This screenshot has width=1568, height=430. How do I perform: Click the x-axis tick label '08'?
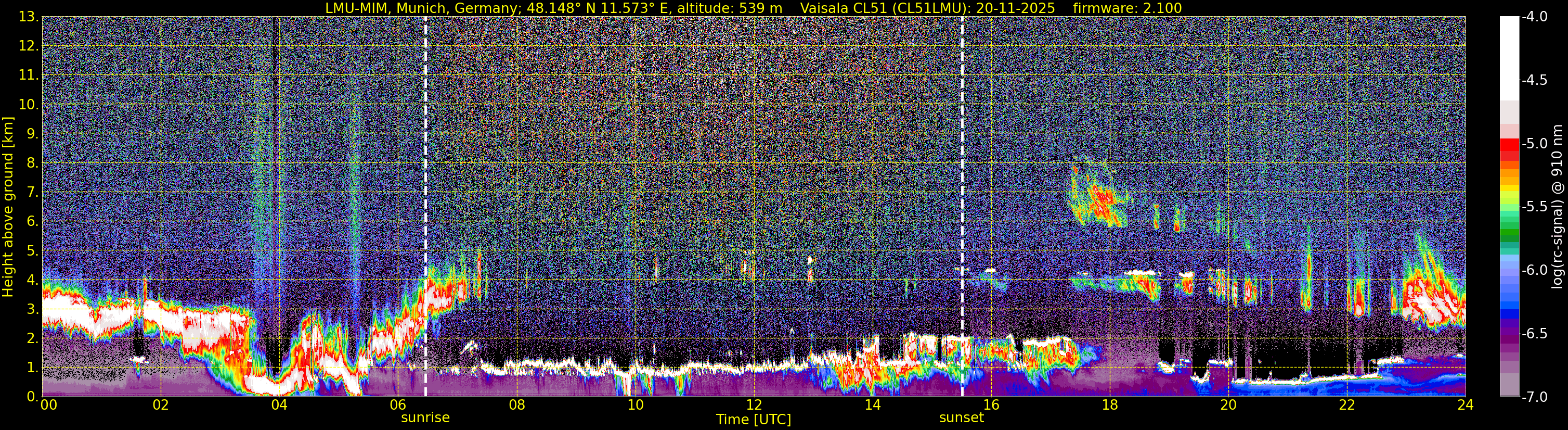517,405
